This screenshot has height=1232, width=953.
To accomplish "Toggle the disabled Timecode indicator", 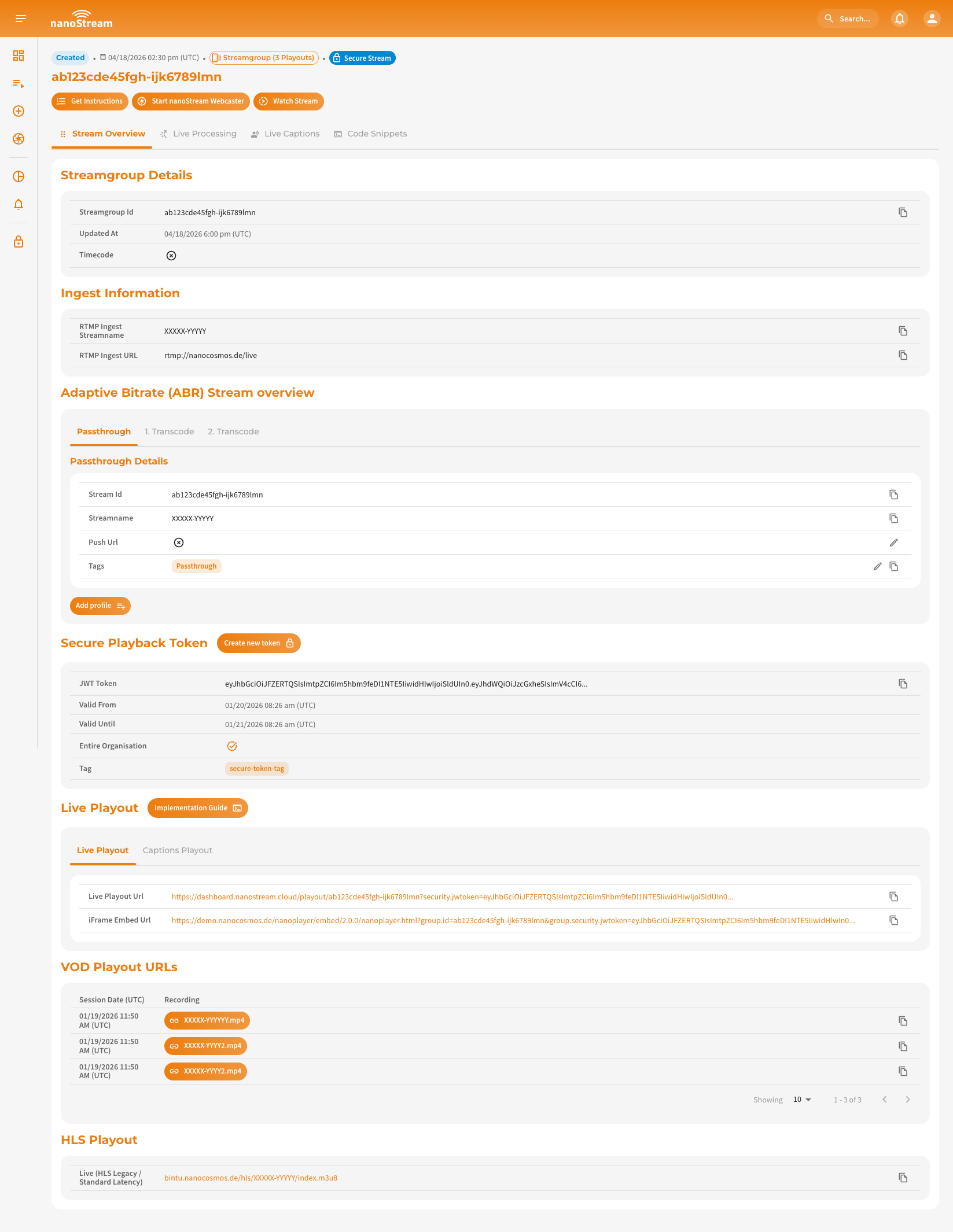I will (171, 255).
